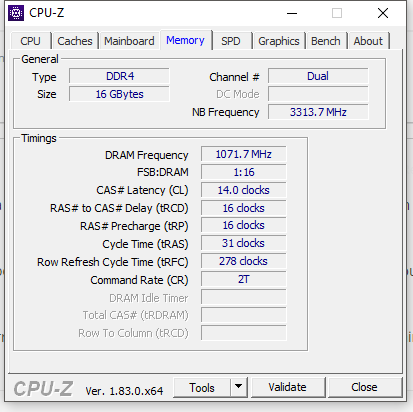
Task: Switch to the Graphics tab
Action: click(x=279, y=41)
